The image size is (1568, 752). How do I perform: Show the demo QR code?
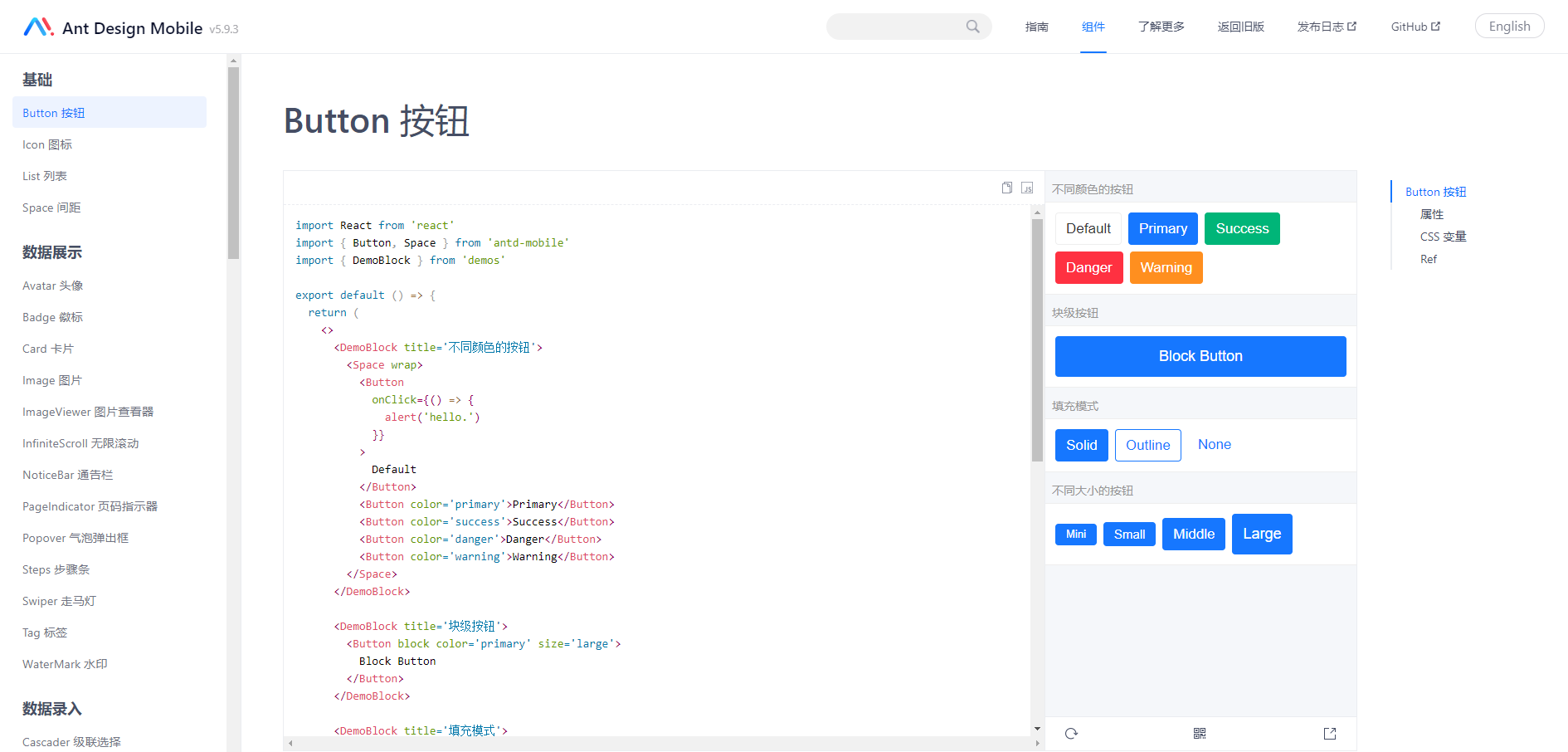click(x=1200, y=734)
